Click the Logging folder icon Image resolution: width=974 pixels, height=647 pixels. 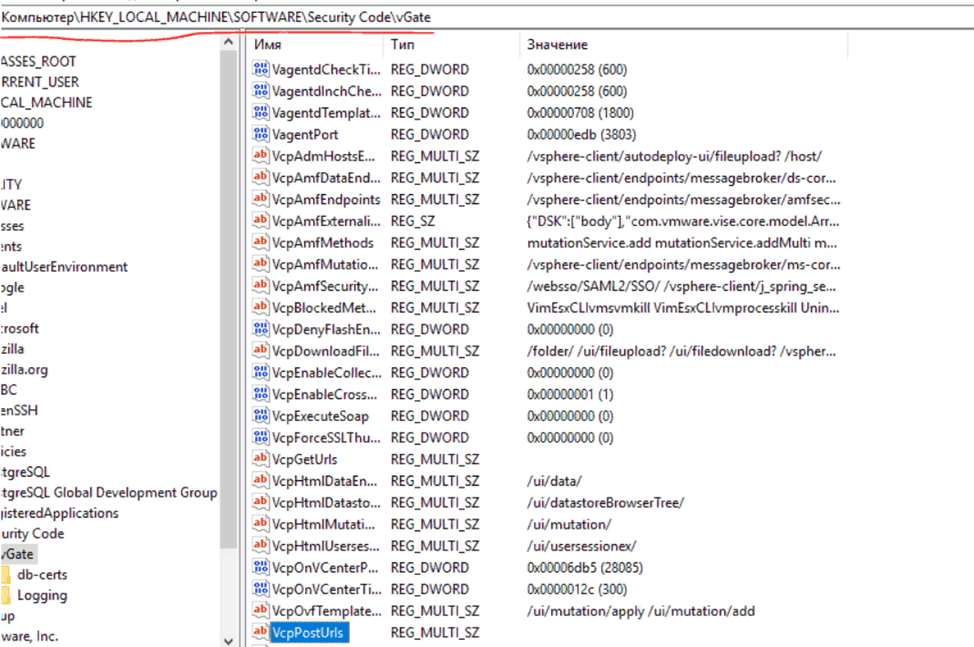point(7,596)
